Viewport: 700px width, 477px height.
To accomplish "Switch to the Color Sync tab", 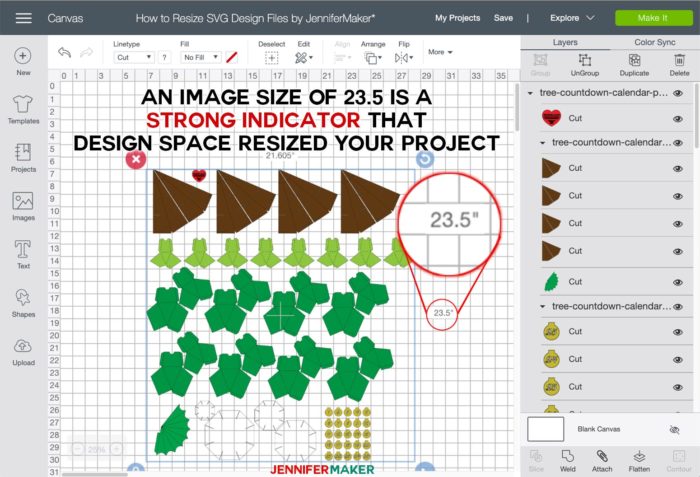I will [x=654, y=42].
